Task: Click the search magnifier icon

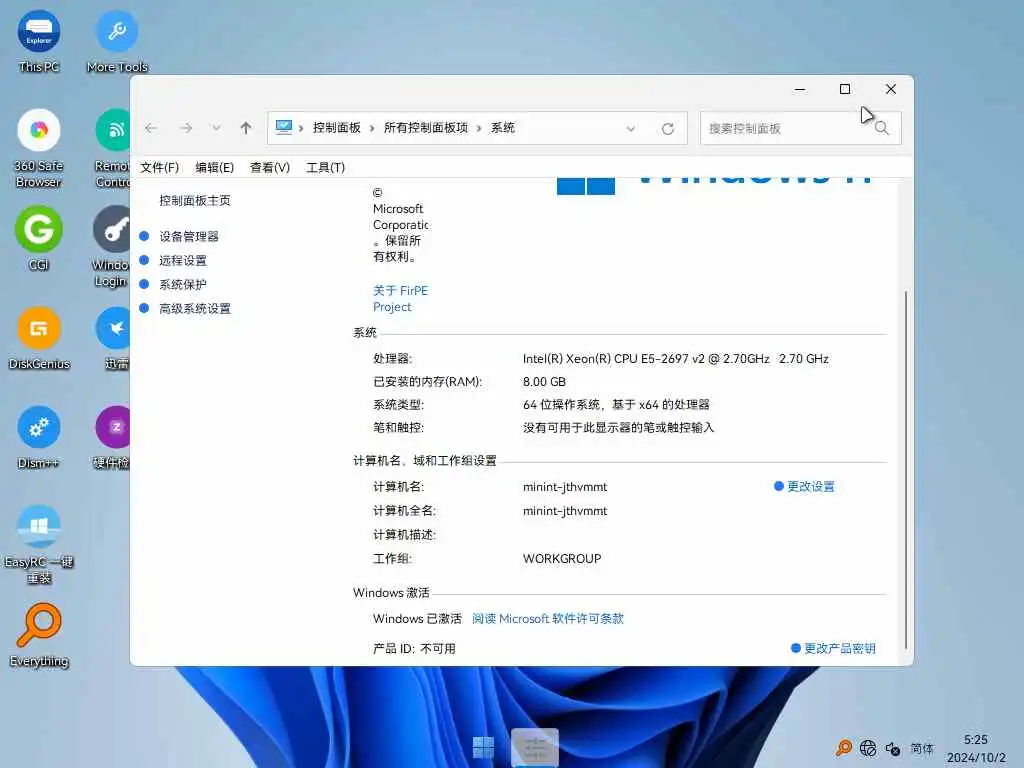Action: pos(882,128)
